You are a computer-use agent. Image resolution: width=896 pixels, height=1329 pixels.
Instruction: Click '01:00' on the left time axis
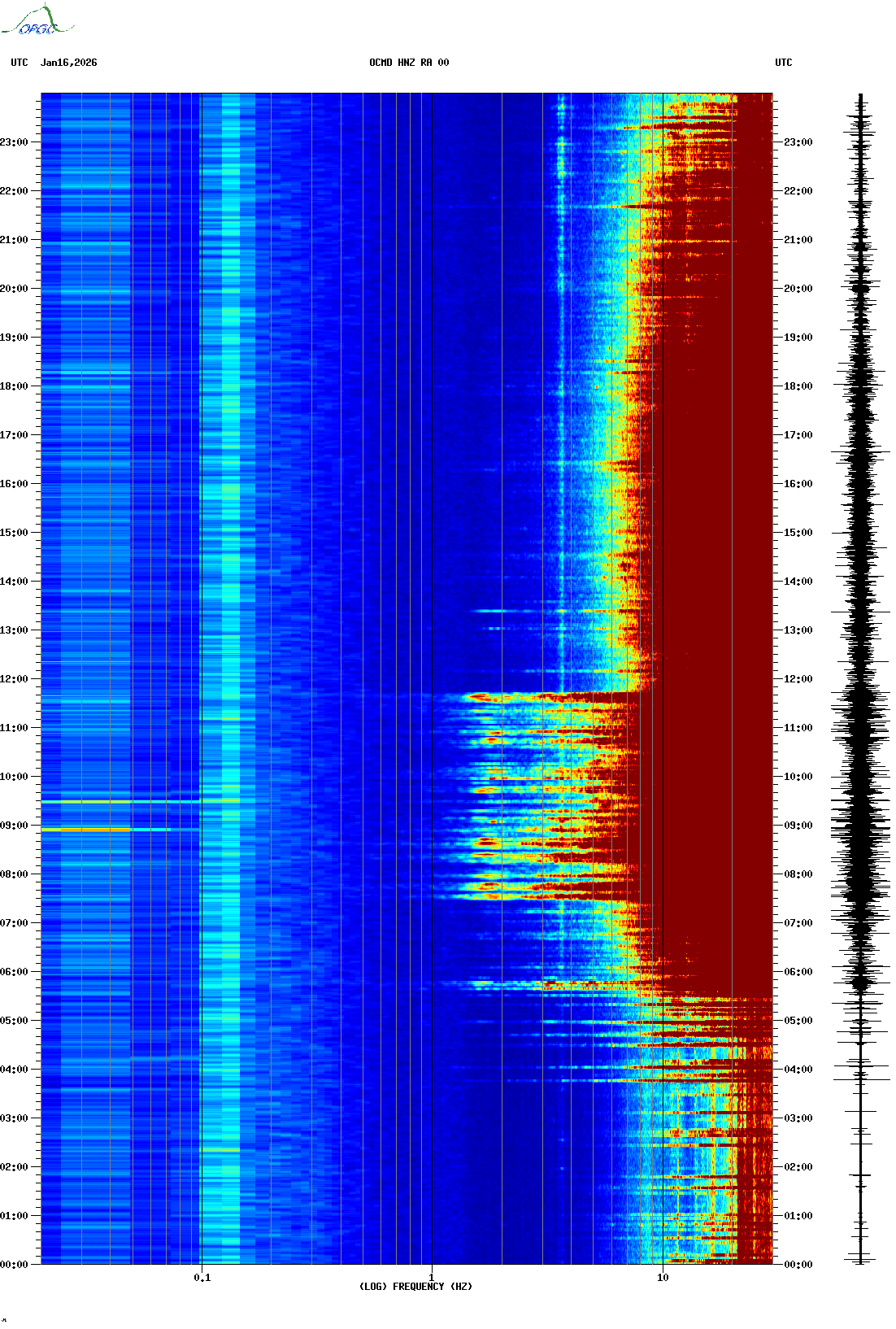tap(14, 1216)
